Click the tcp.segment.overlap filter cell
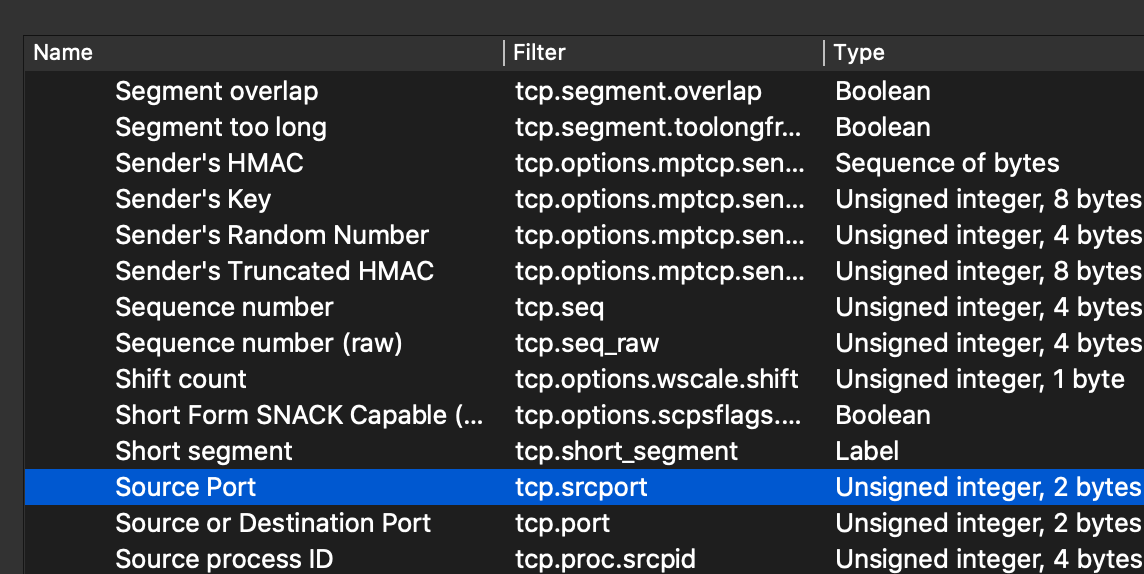Image resolution: width=1144 pixels, height=574 pixels. [x=638, y=91]
